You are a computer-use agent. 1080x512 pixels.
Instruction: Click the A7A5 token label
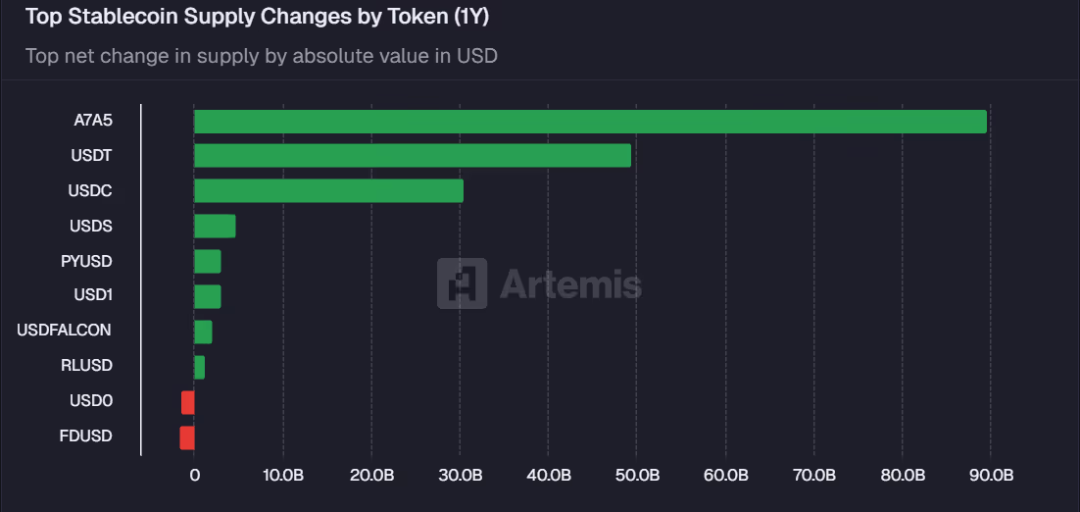click(x=93, y=121)
